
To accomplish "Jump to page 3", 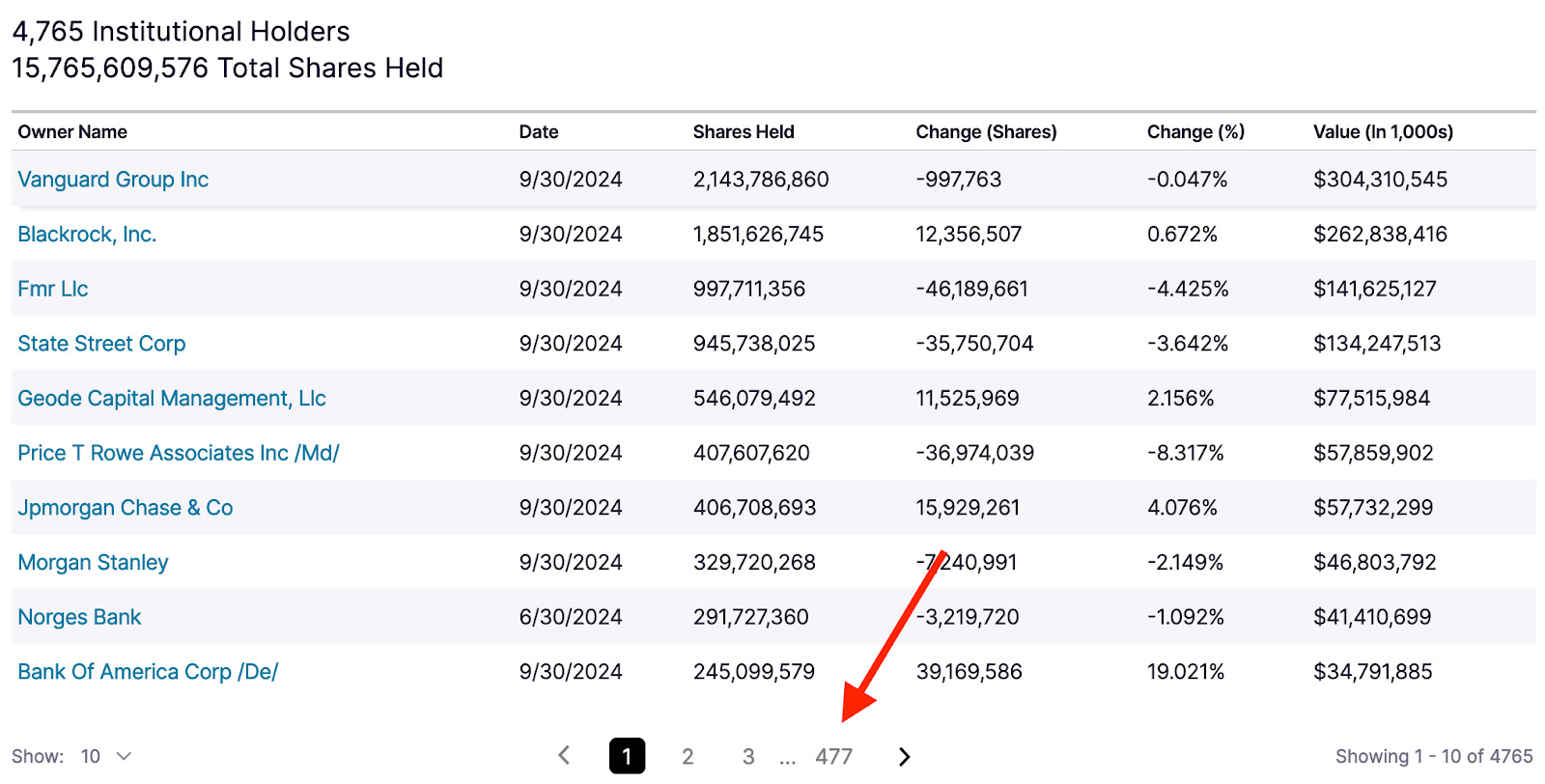I will click(748, 757).
